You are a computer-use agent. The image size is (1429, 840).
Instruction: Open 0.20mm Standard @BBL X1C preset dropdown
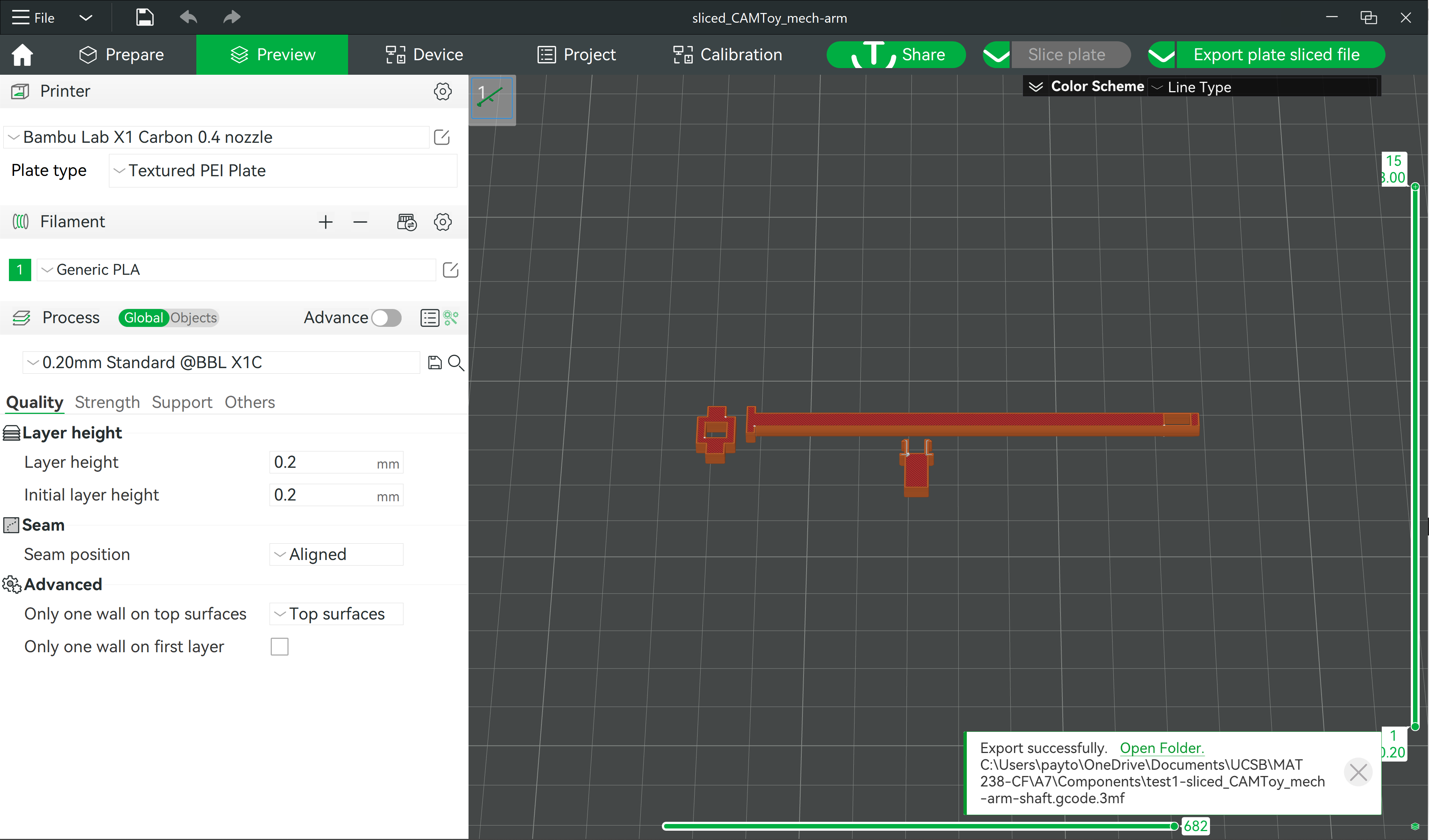(221, 363)
